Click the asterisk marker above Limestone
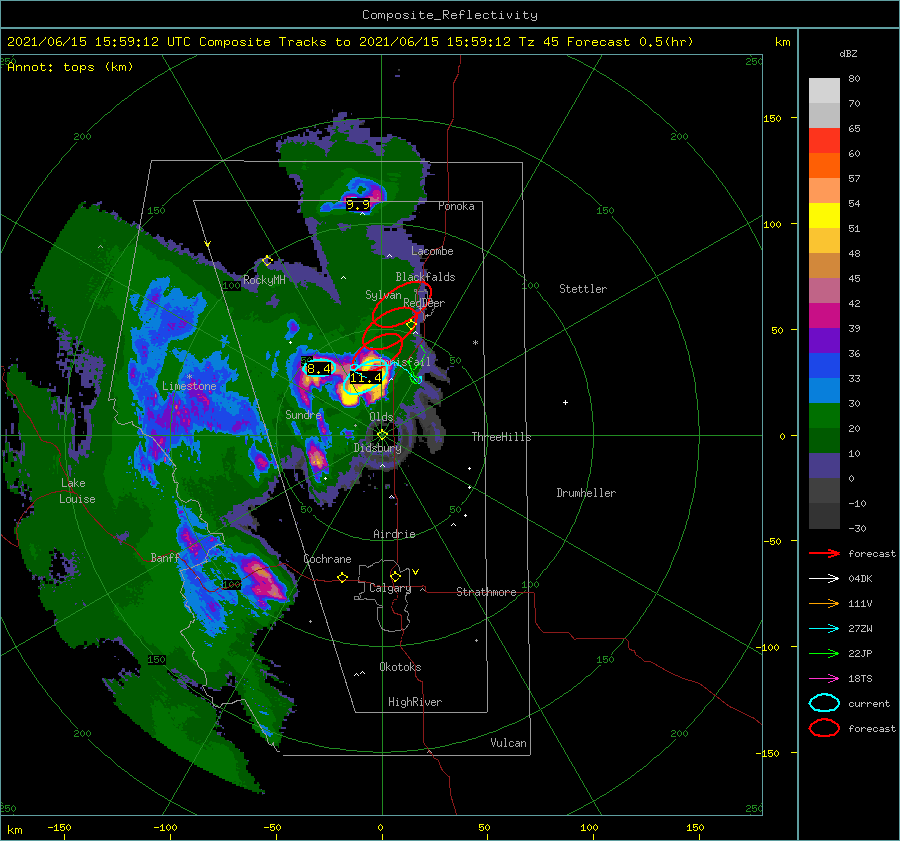900x841 pixels. click(189, 377)
